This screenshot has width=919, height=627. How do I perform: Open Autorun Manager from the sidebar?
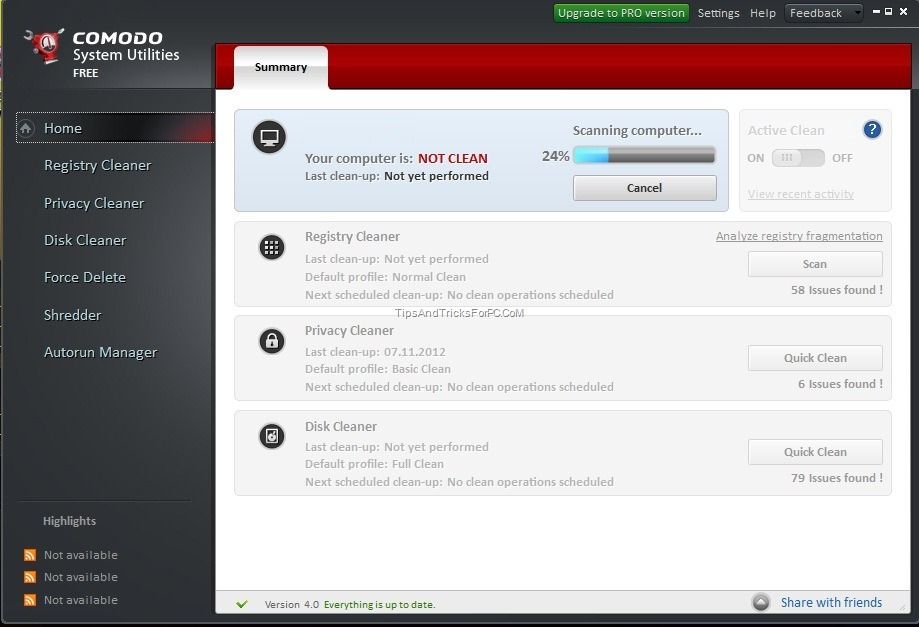[x=100, y=353]
